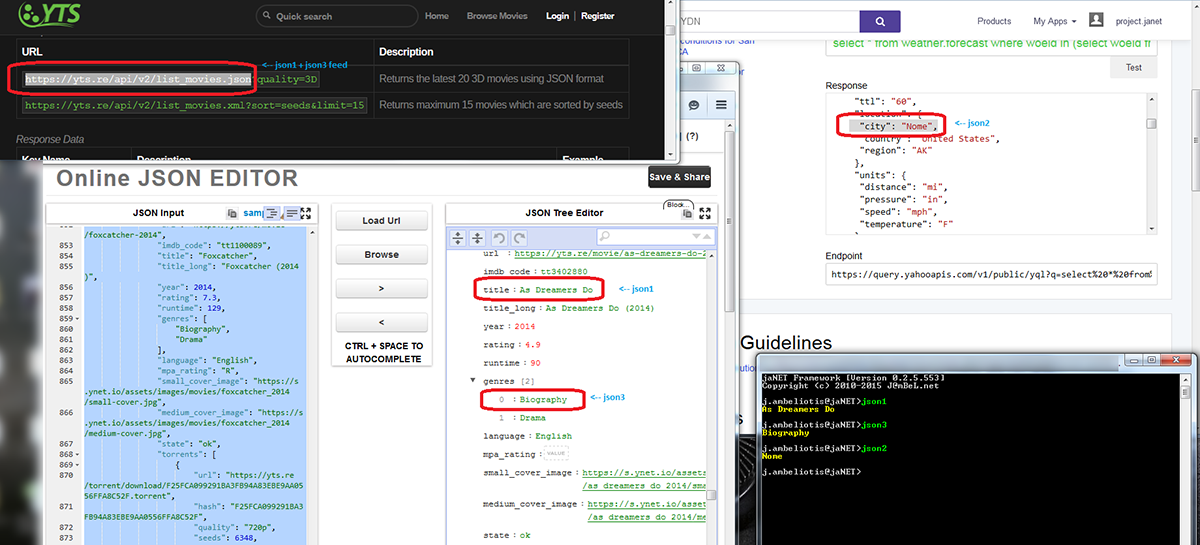Select the list_movies.json quality=3D URL

click(x=173, y=79)
